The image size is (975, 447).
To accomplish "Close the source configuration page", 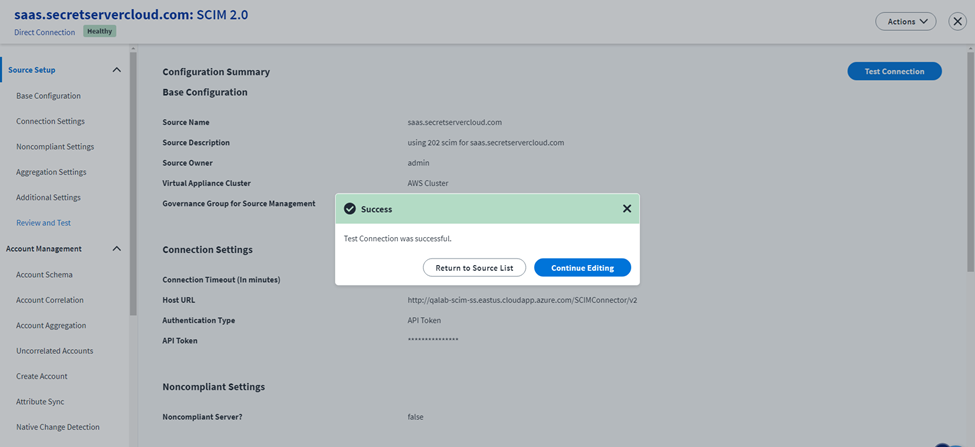I will tap(957, 21).
